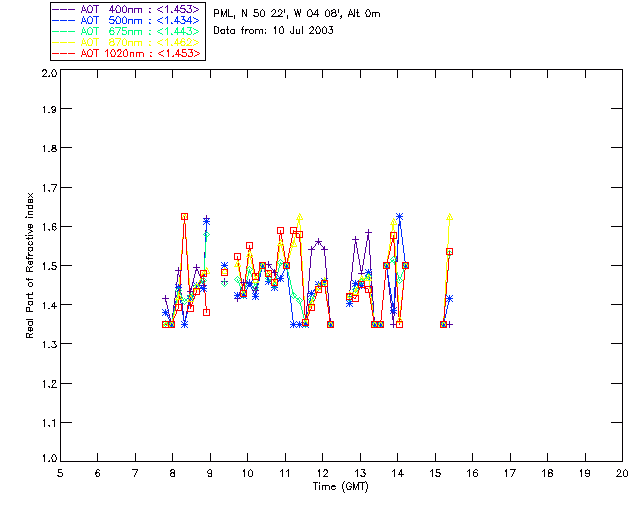Click the y-axis tick label 1.1
The width and height of the screenshot is (640, 512).
(49, 423)
